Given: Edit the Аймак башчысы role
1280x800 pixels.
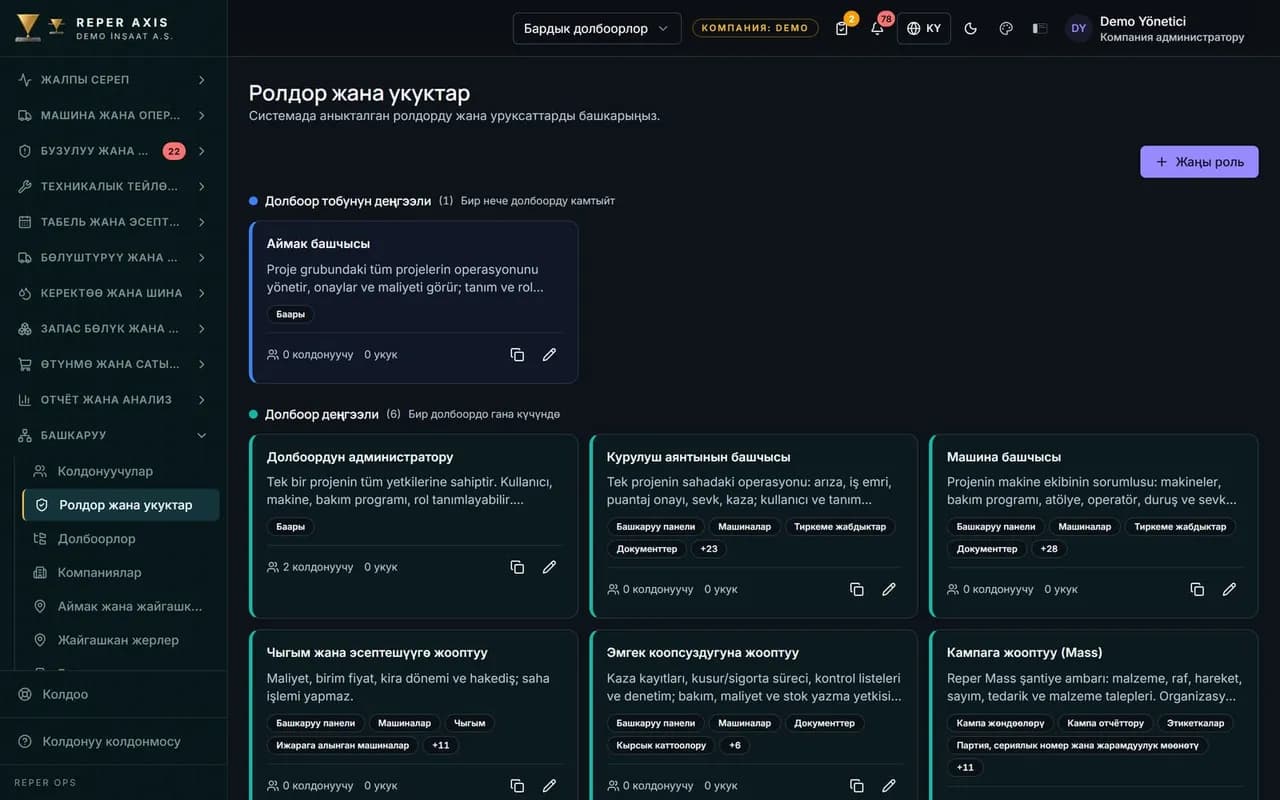Looking at the screenshot, I should pyautogui.click(x=549, y=354).
